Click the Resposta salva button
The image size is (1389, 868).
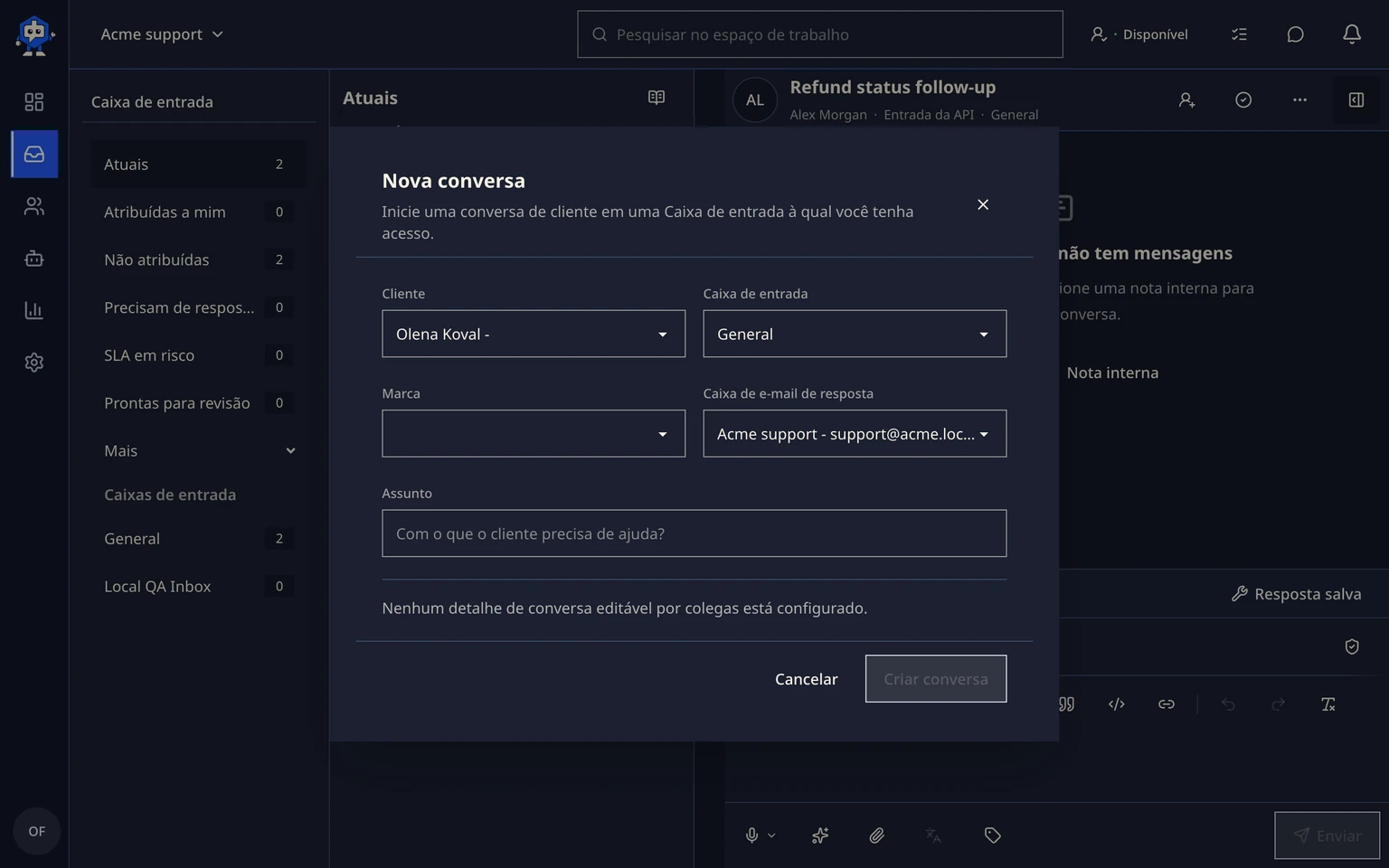(1296, 594)
